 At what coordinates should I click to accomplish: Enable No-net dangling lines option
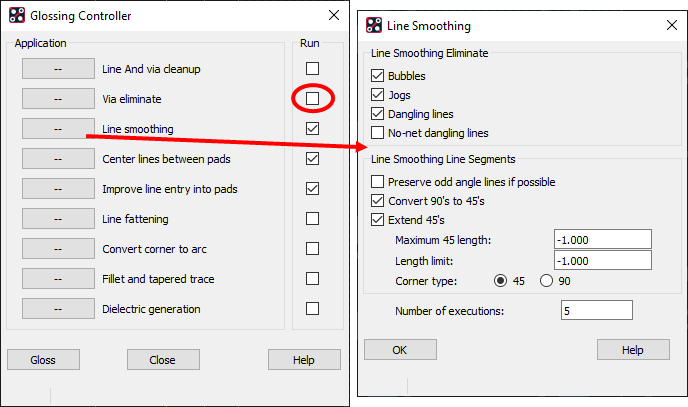tap(377, 132)
